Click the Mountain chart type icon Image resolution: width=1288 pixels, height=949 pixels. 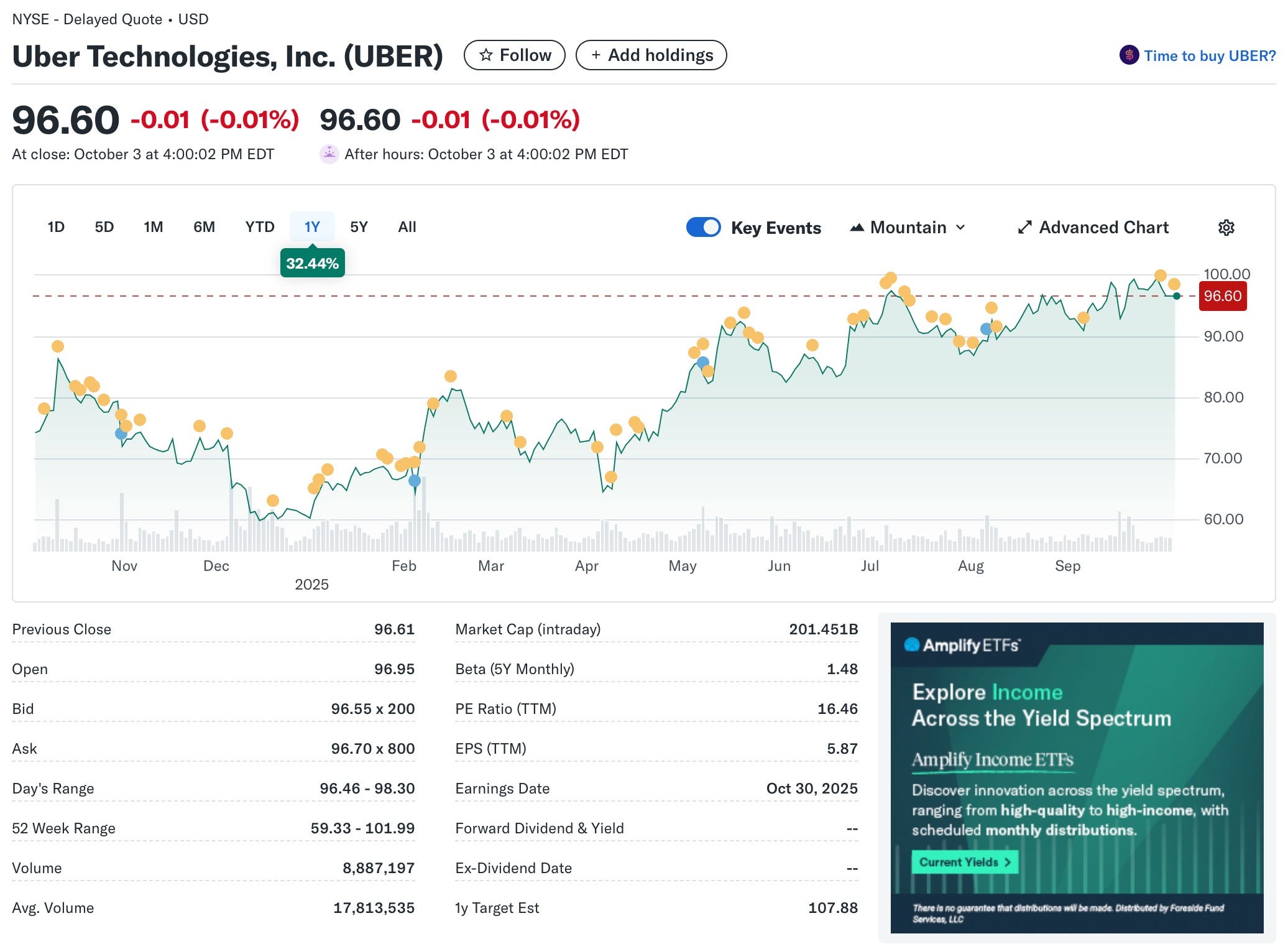(x=857, y=228)
